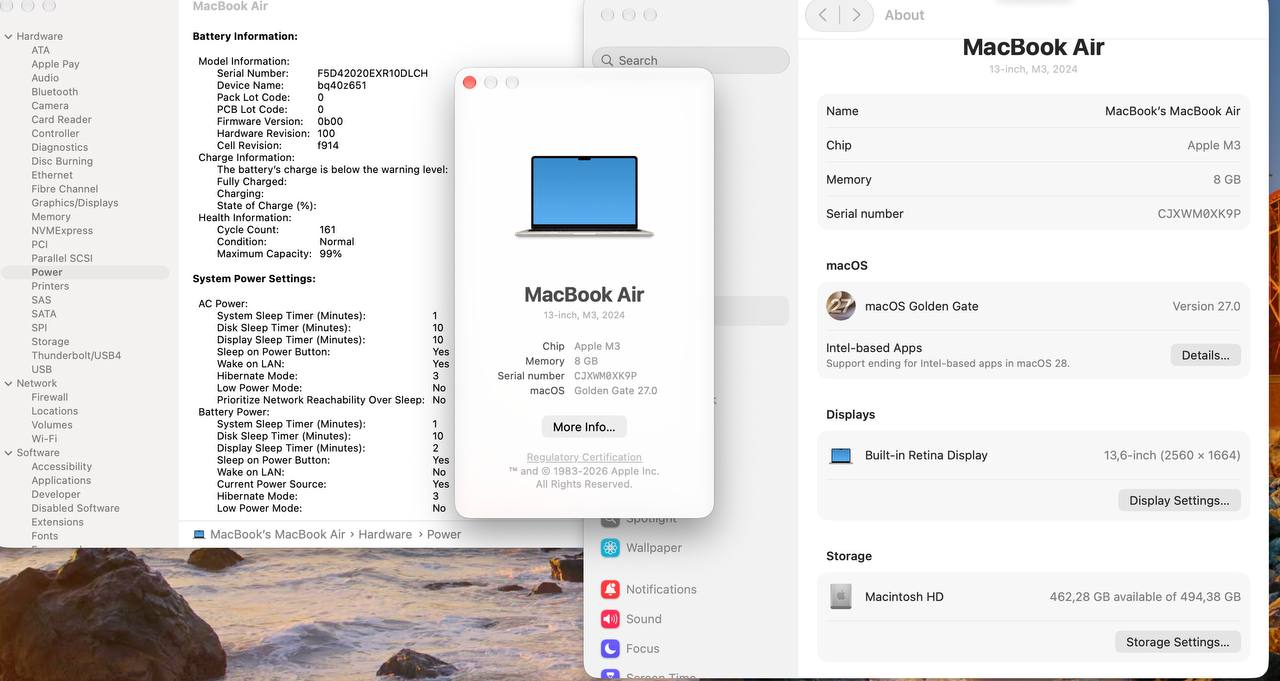This screenshot has width=1280, height=681.
Task: Click the Search field in System Settings
Action: (691, 60)
